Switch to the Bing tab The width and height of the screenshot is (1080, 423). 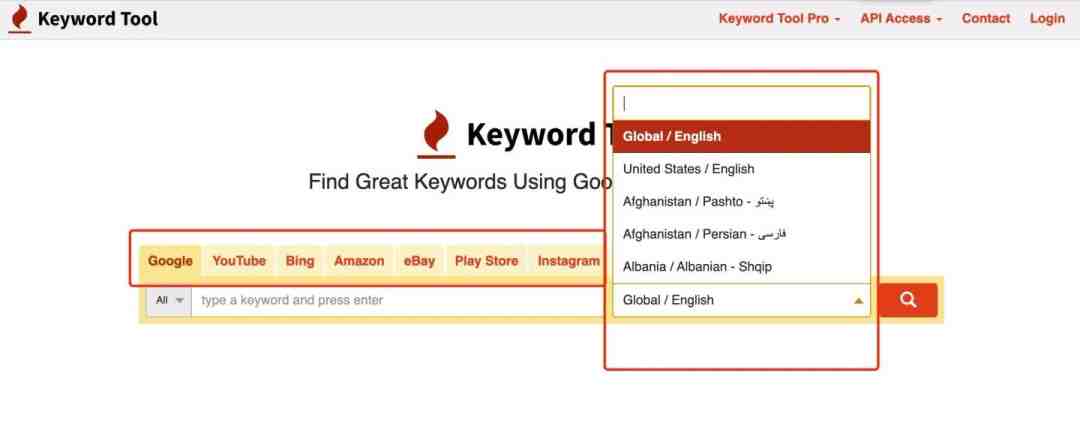pyautogui.click(x=300, y=261)
